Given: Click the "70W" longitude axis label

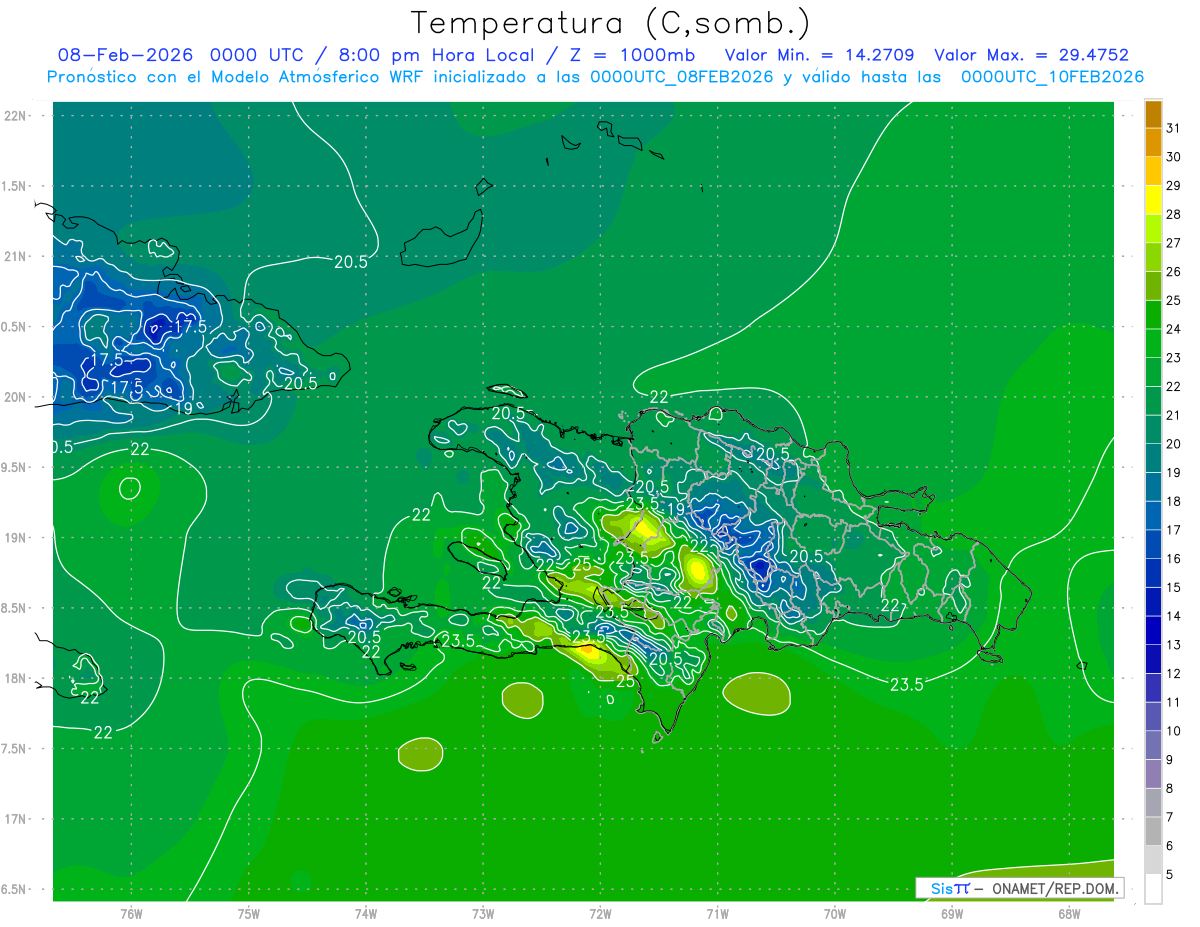Looking at the screenshot, I should tap(835, 914).
